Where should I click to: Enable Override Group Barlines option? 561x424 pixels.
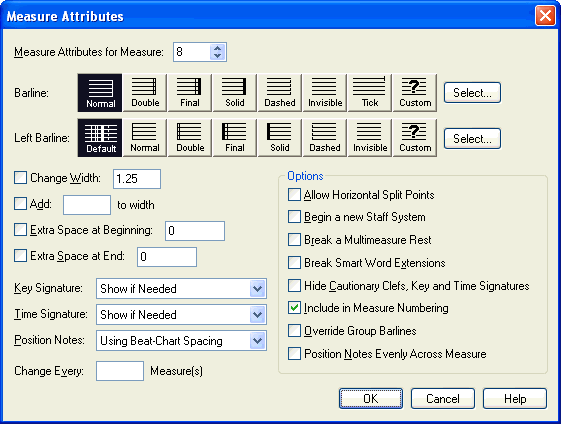(x=294, y=331)
